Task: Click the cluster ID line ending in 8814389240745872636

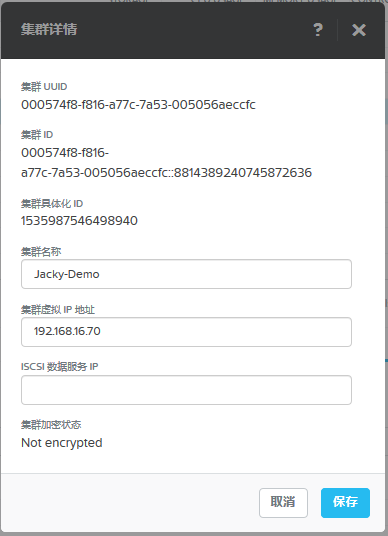Action: click(x=166, y=173)
